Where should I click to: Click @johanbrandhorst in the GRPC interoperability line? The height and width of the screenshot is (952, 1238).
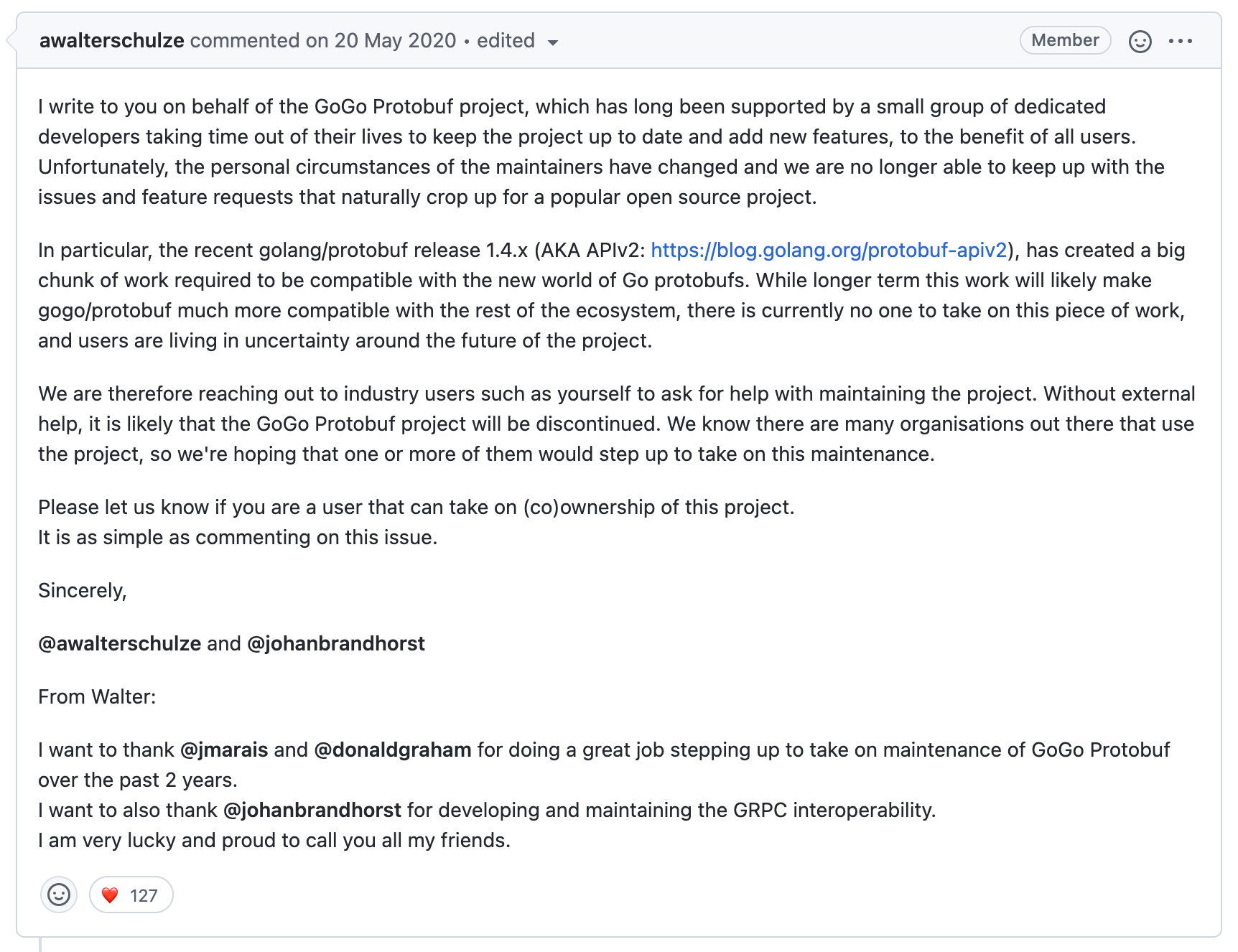(x=312, y=810)
